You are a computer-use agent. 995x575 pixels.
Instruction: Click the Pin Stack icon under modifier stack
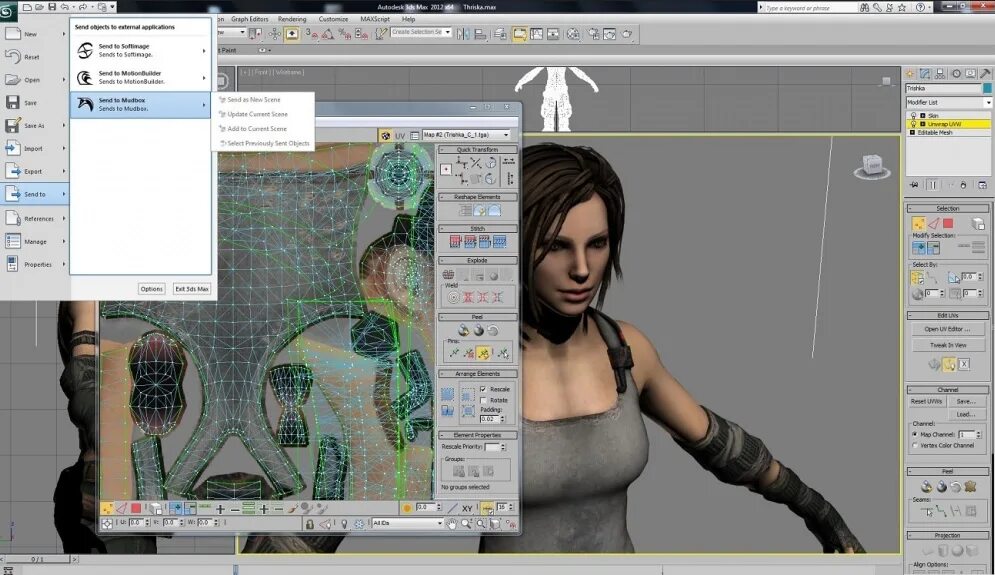914,185
